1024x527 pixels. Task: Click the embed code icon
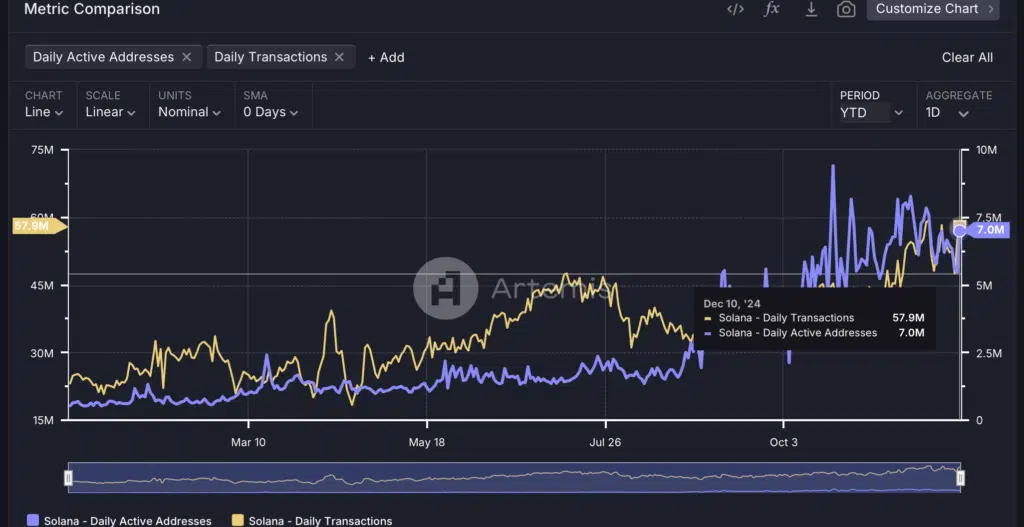[735, 9]
